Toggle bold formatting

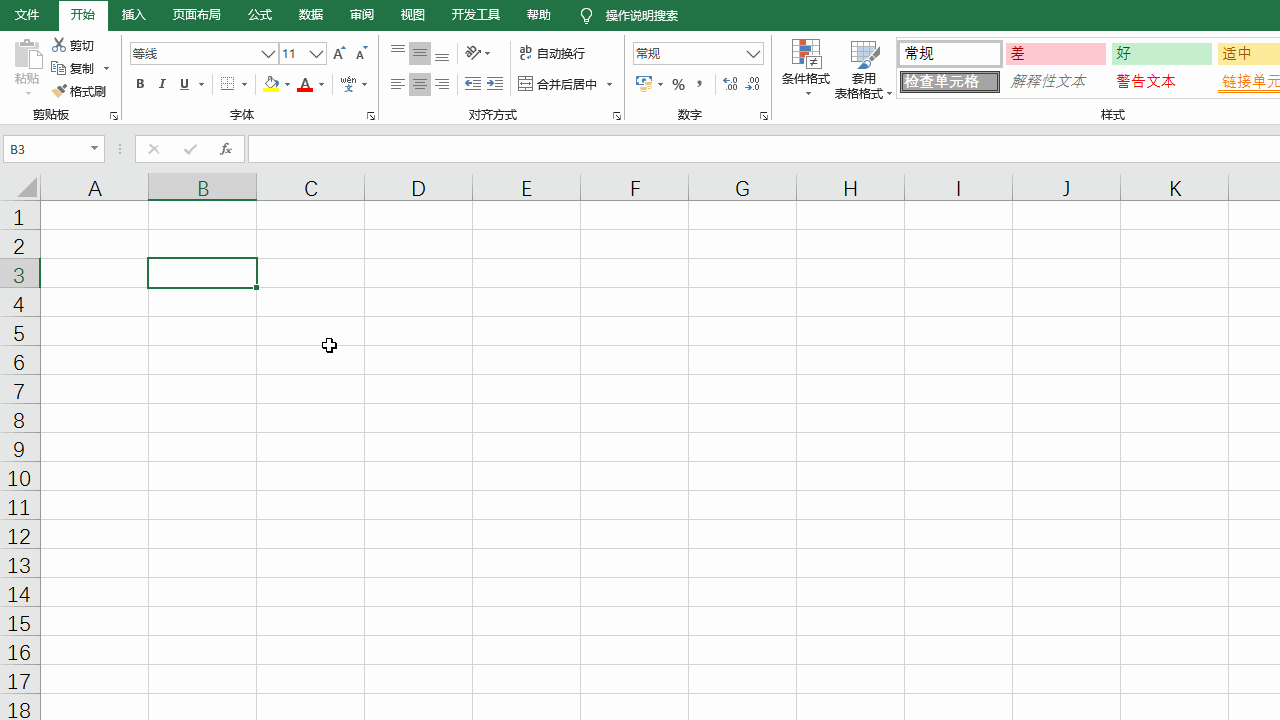[140, 84]
